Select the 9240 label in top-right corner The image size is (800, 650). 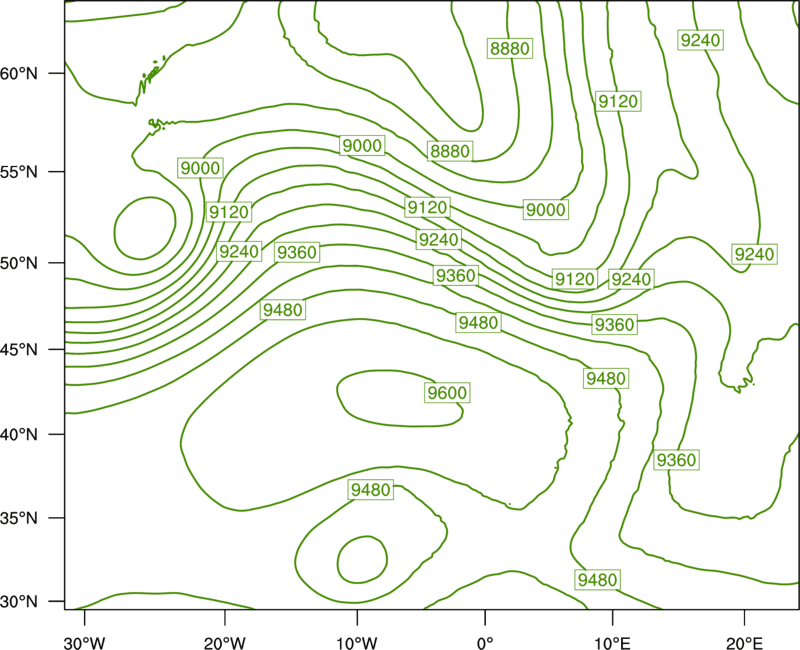(701, 40)
